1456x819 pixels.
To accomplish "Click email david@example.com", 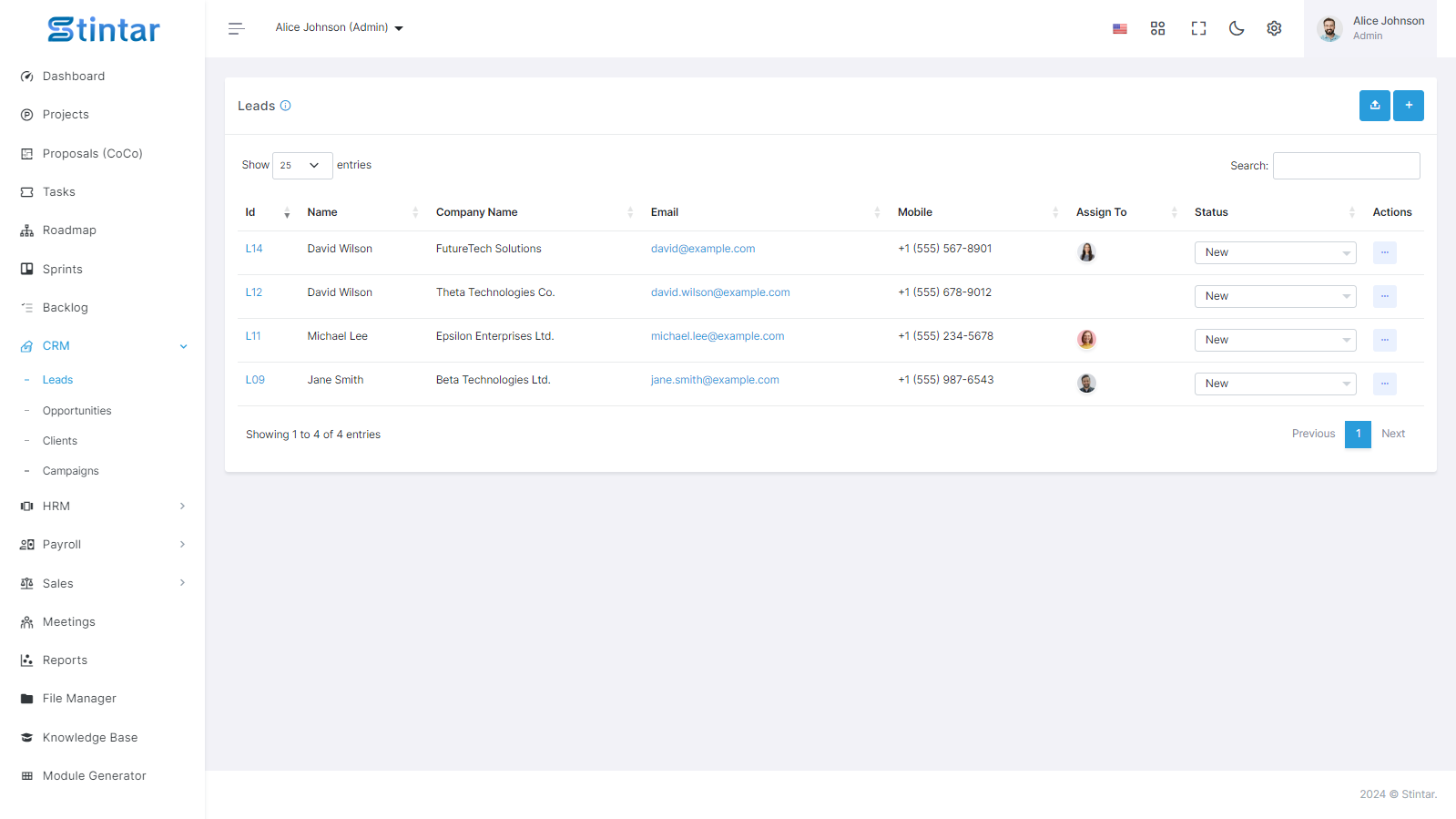I will pyautogui.click(x=703, y=249).
